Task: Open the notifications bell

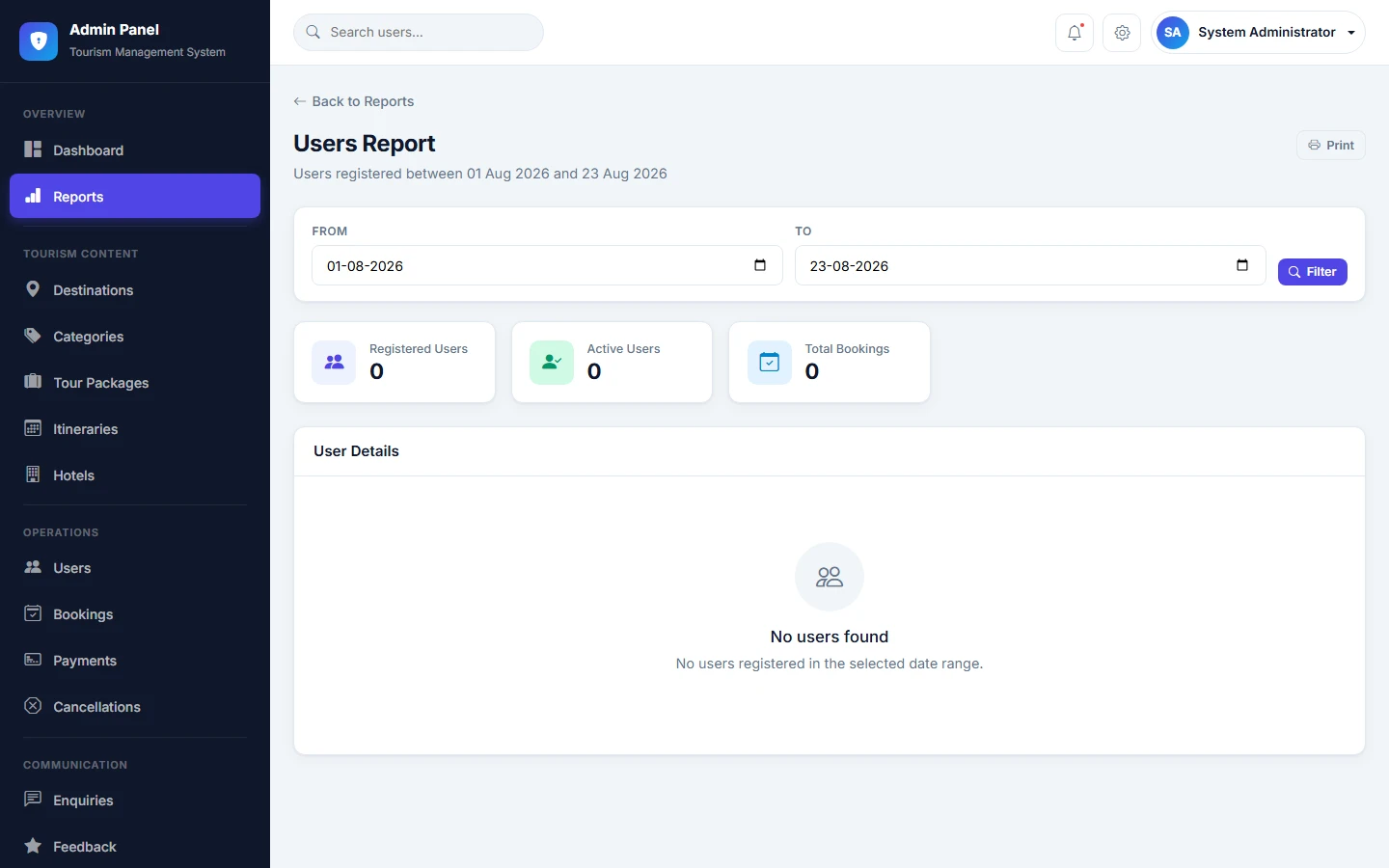Action: [1075, 33]
